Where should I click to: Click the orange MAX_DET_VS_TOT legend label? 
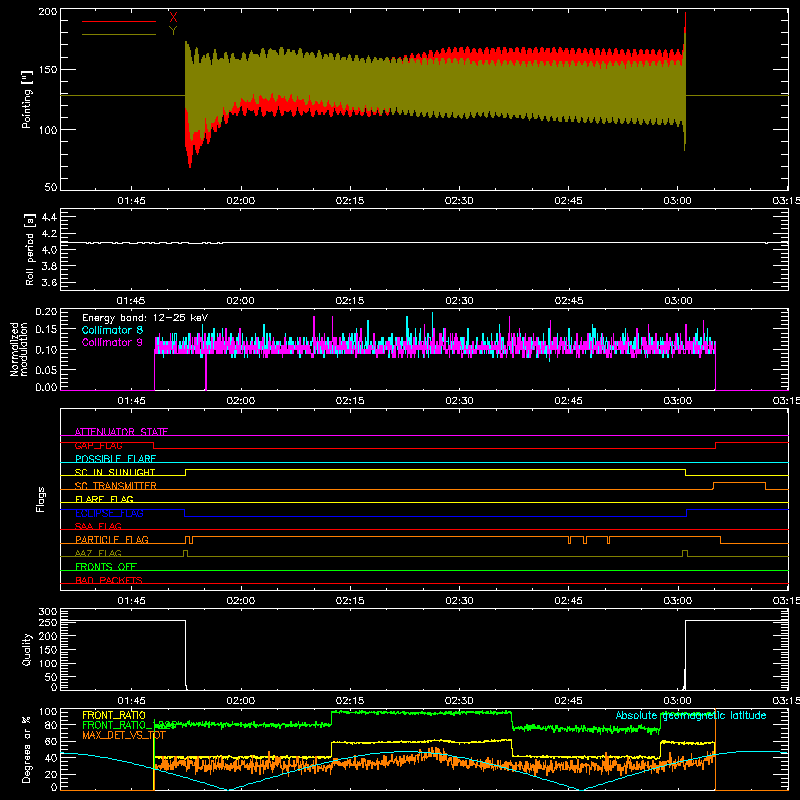123,735
